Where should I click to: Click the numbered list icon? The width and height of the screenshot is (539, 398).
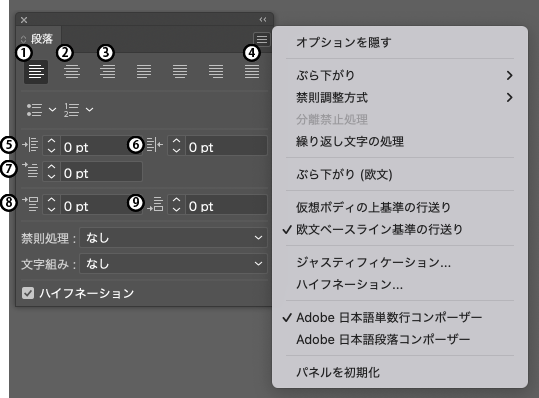(x=71, y=110)
